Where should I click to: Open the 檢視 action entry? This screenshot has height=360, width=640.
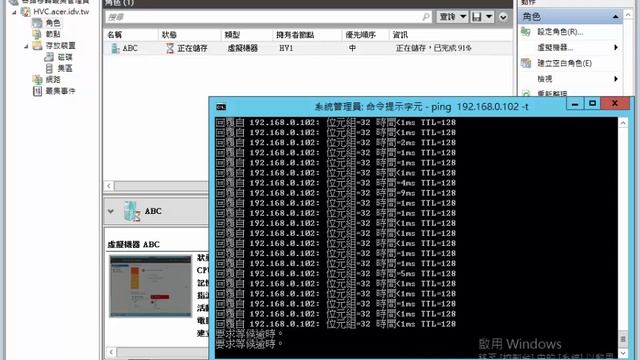pyautogui.click(x=544, y=79)
